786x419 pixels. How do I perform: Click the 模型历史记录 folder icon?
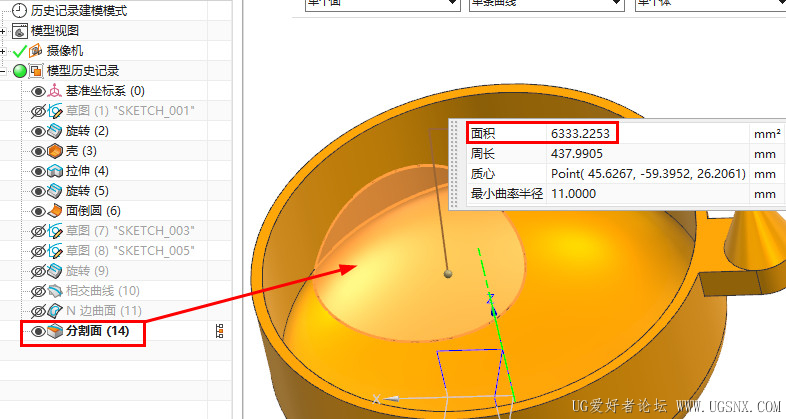coord(36,71)
